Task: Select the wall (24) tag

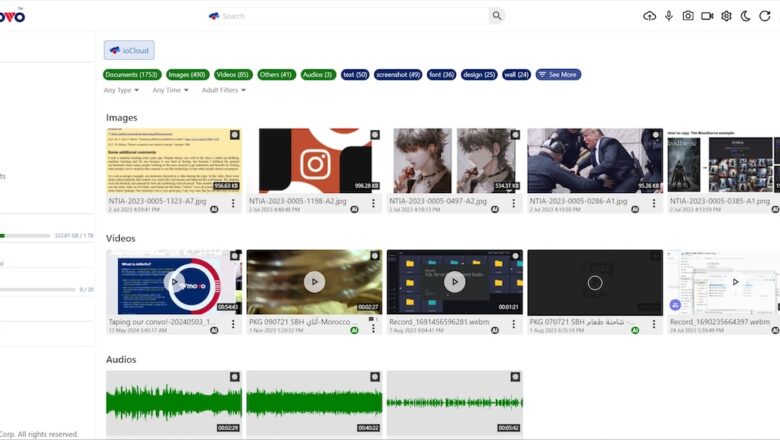Action: pos(516,75)
